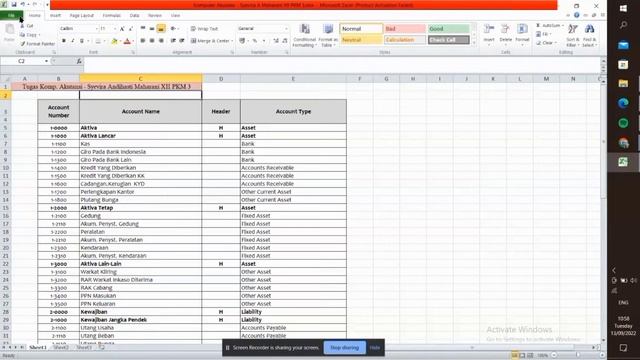The height and width of the screenshot is (360, 640).
Task: Switch to the Insert ribbon tab
Action: [56, 16]
